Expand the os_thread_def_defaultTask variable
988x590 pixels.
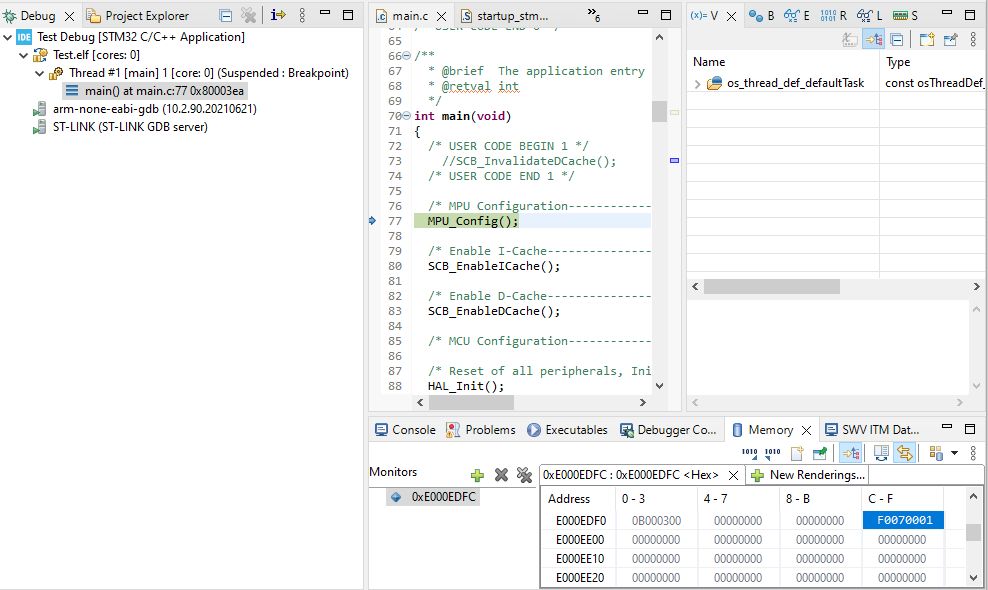coord(697,84)
